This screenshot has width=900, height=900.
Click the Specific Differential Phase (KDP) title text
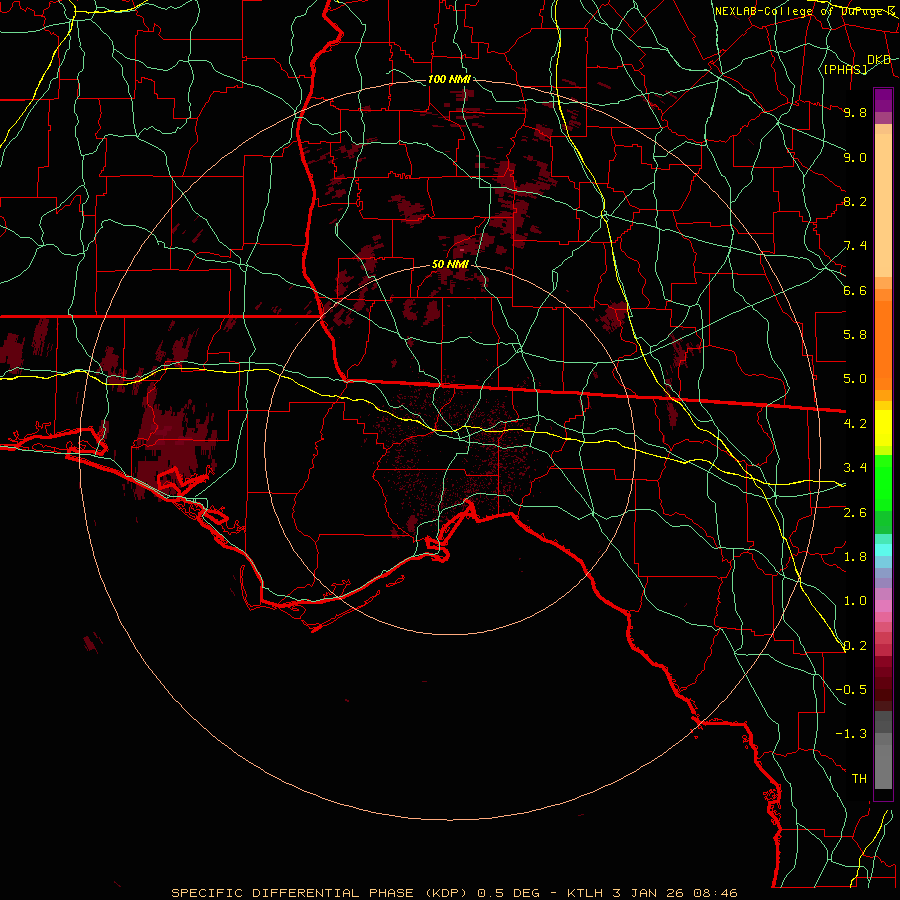coord(321,893)
